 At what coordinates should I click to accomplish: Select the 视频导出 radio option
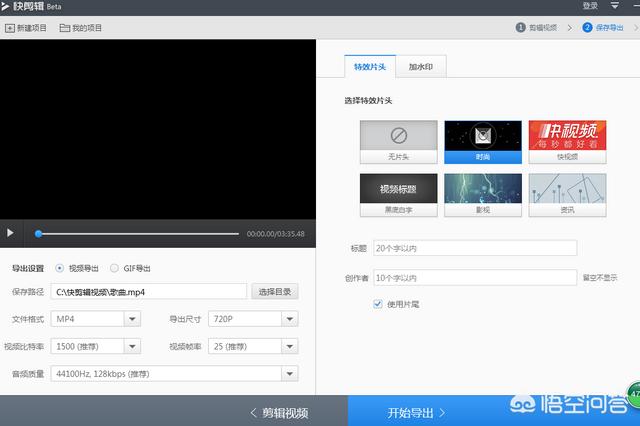(60, 268)
